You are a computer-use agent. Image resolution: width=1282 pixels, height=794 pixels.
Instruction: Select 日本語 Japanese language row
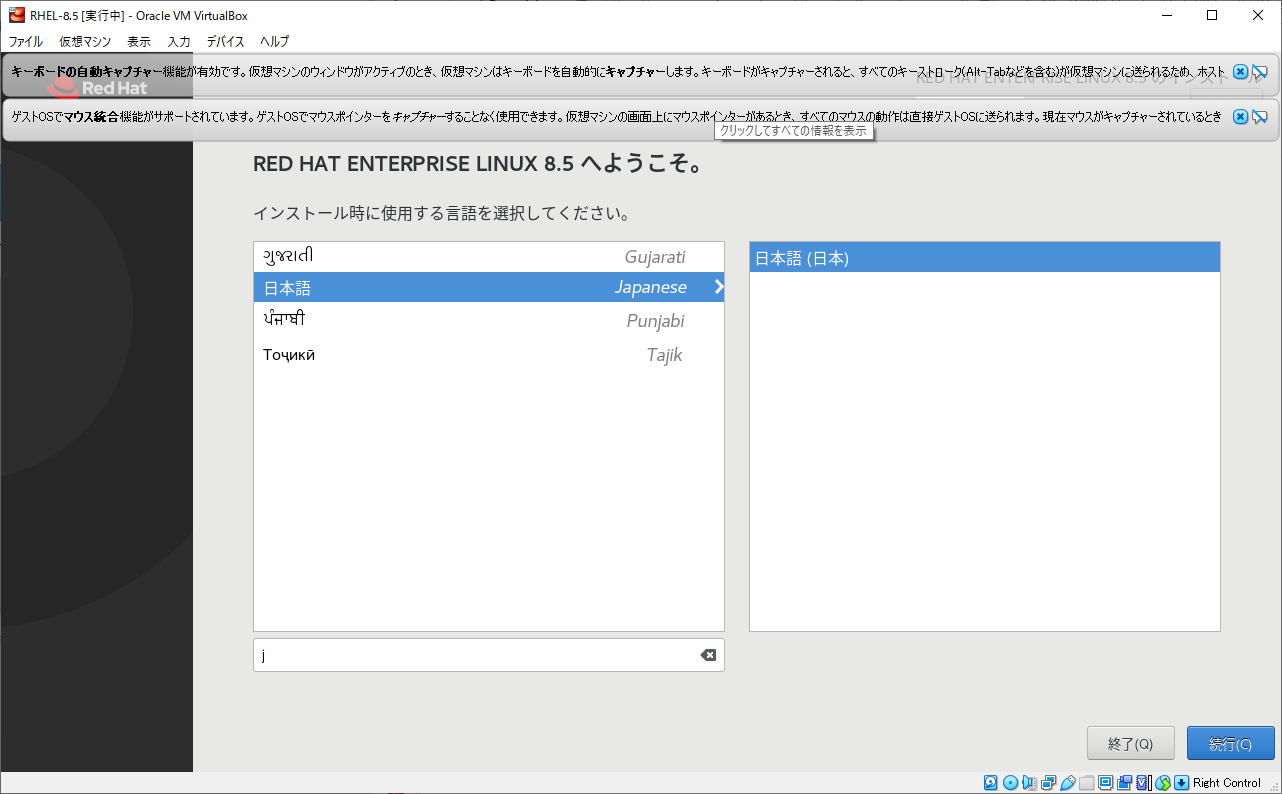pos(489,287)
